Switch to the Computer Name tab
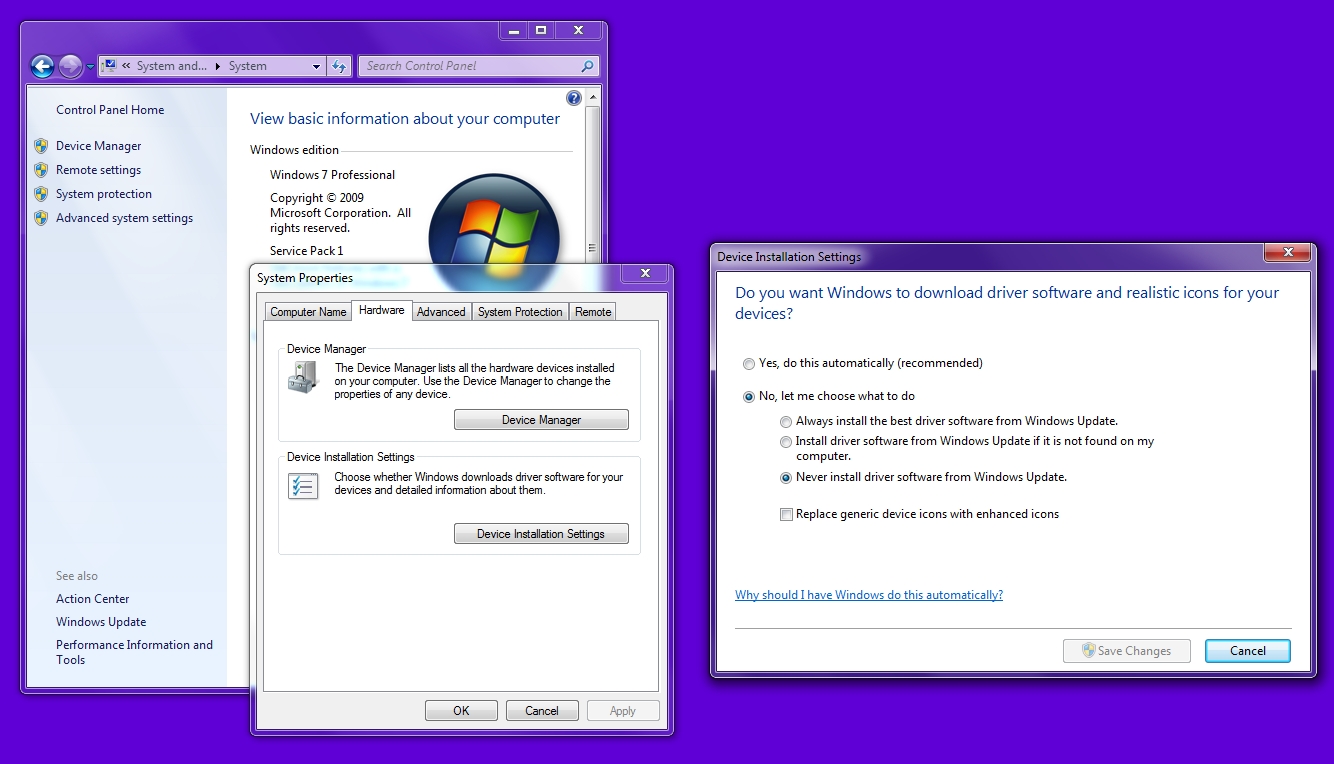This screenshot has height=764, width=1334. (x=308, y=312)
